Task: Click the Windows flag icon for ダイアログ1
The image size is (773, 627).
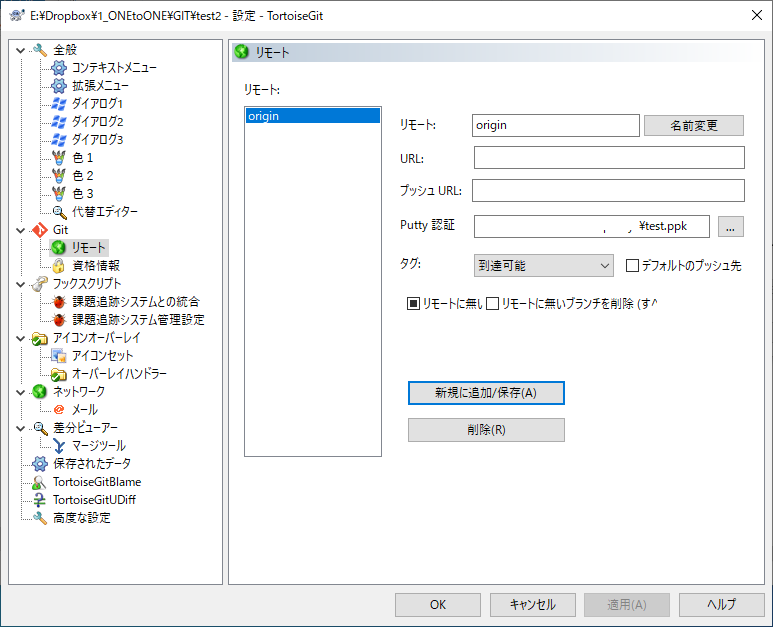Action: point(59,104)
